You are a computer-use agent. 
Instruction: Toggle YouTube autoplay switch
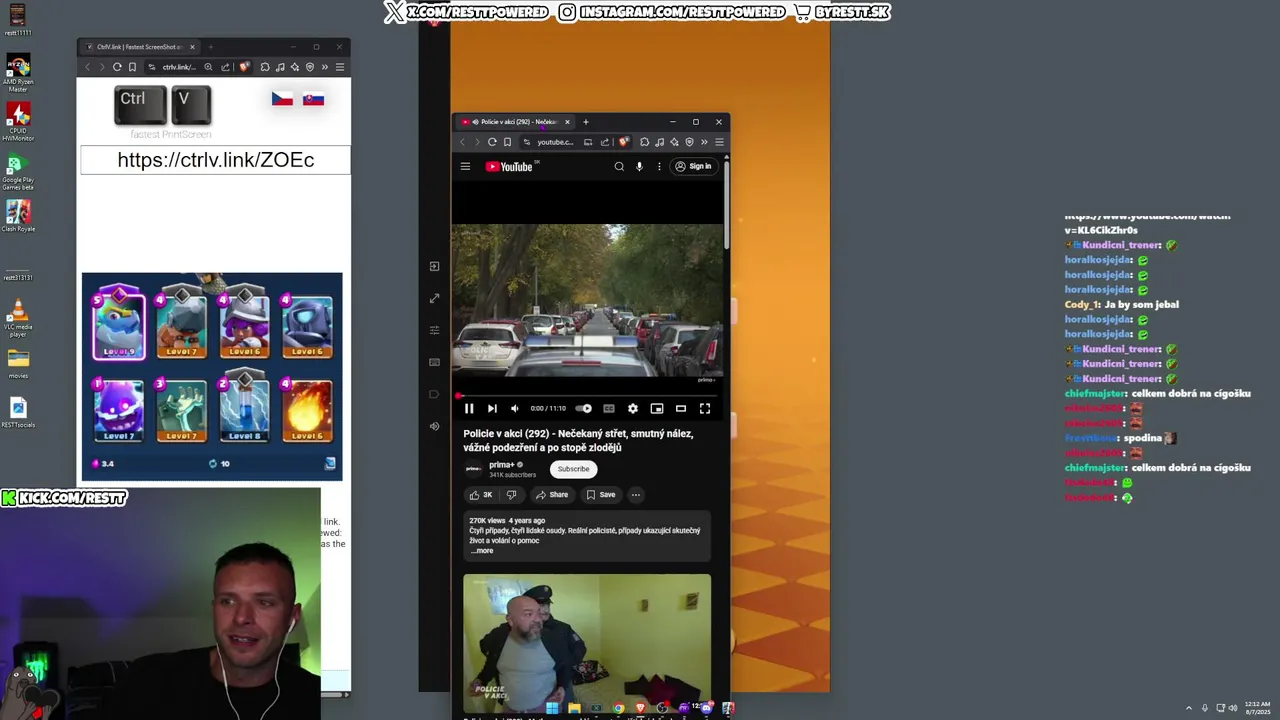[x=584, y=408]
